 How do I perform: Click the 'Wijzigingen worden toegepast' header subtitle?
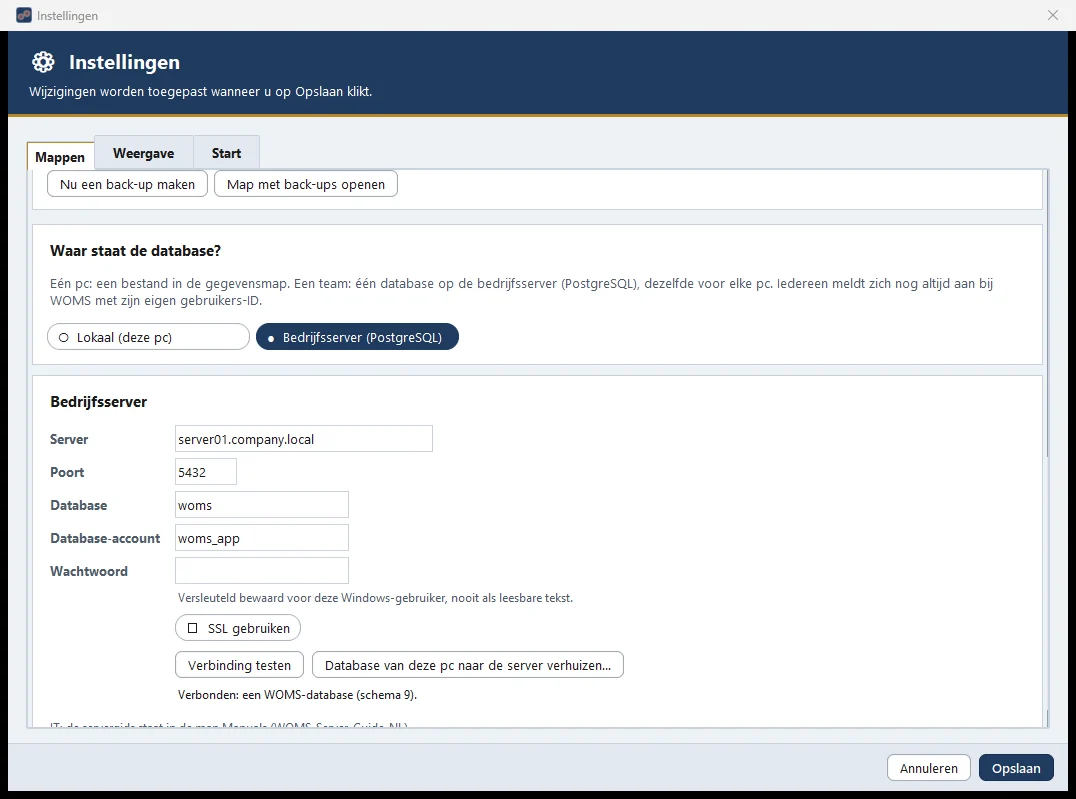200,91
